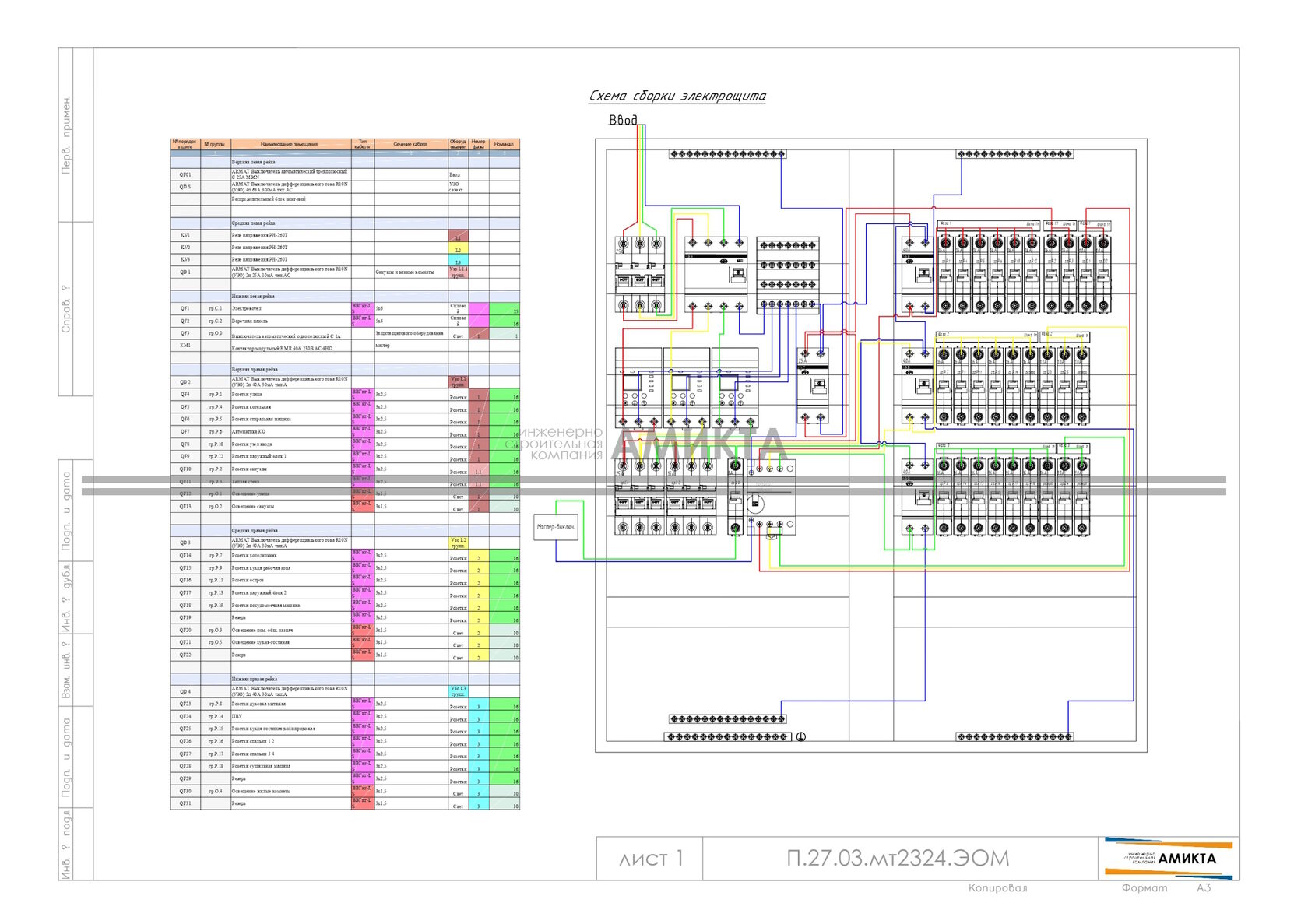Click the "гр.Р.7" group cell
Screen dimensions: 1308x924
pyautogui.click(x=216, y=556)
